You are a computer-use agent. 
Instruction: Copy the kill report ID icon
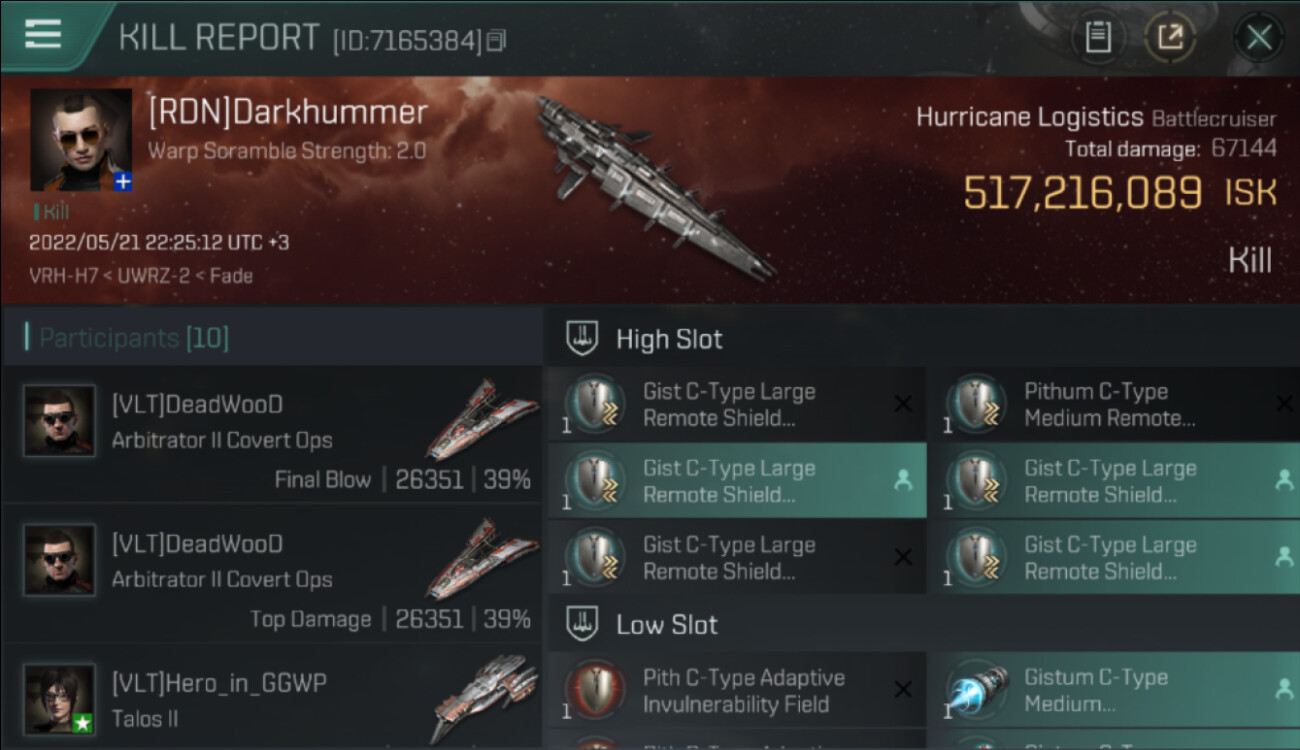tap(497, 40)
